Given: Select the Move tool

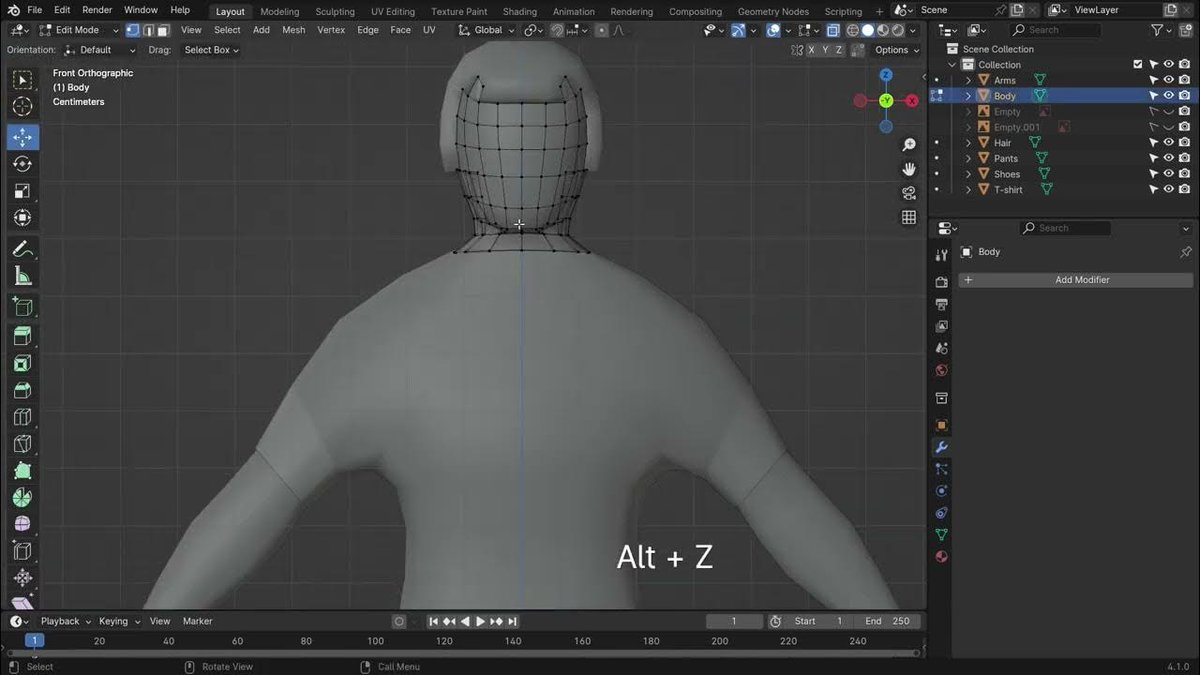Looking at the screenshot, I should coord(22,137).
